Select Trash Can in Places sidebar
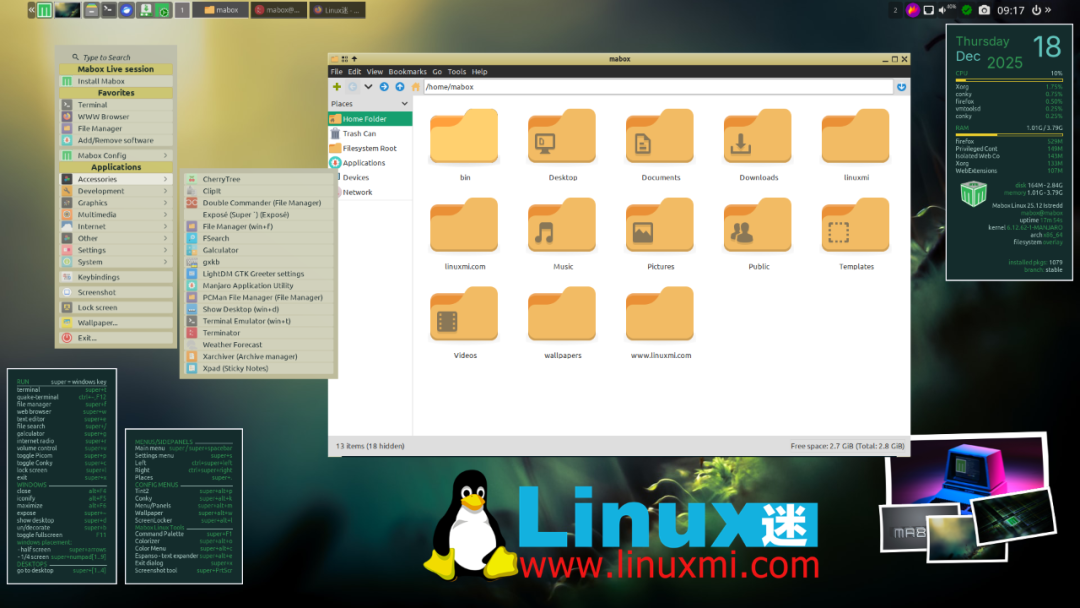The image size is (1080, 608). click(x=370, y=134)
